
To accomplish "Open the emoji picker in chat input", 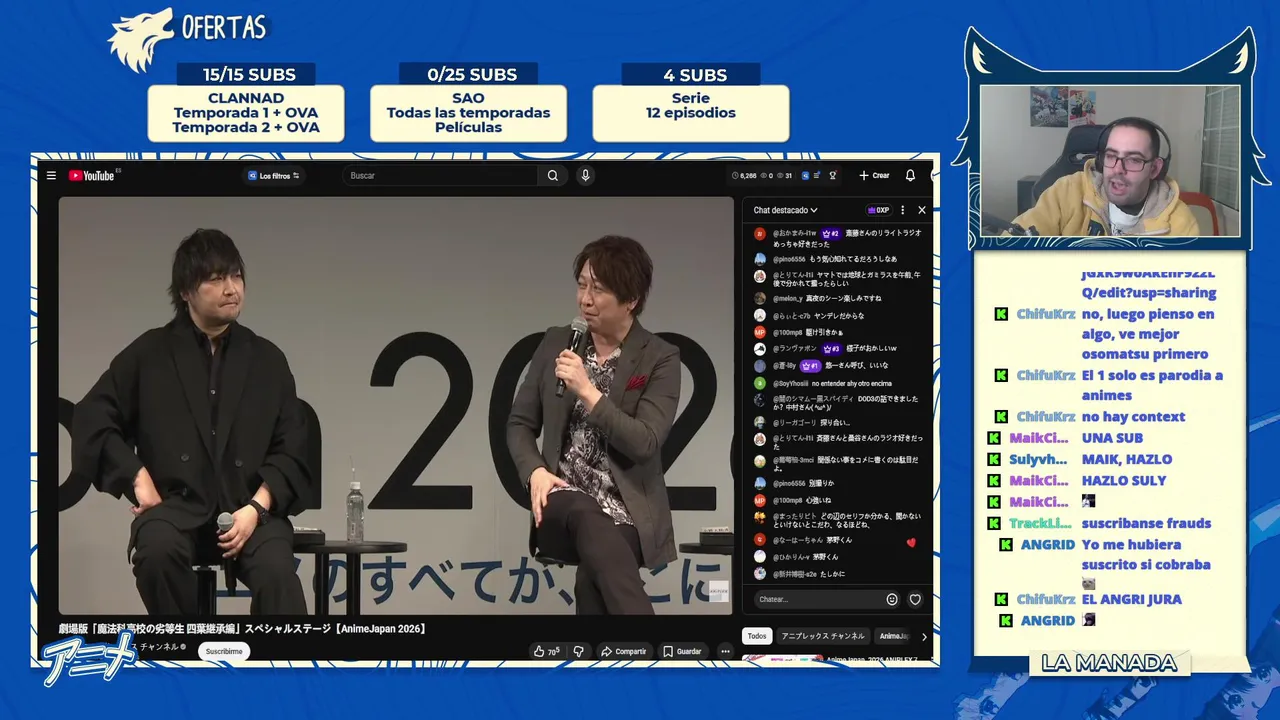I will [x=892, y=599].
